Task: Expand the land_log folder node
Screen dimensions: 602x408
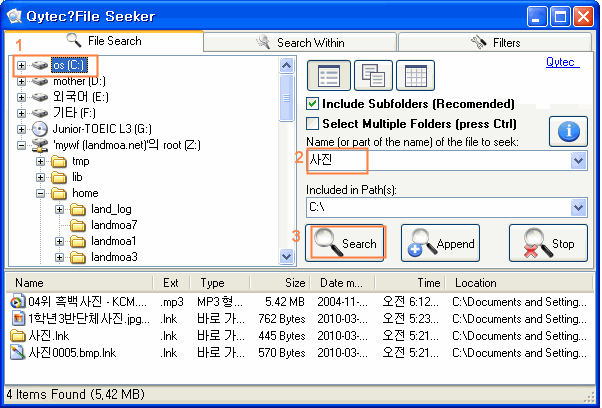Action: pos(59,210)
